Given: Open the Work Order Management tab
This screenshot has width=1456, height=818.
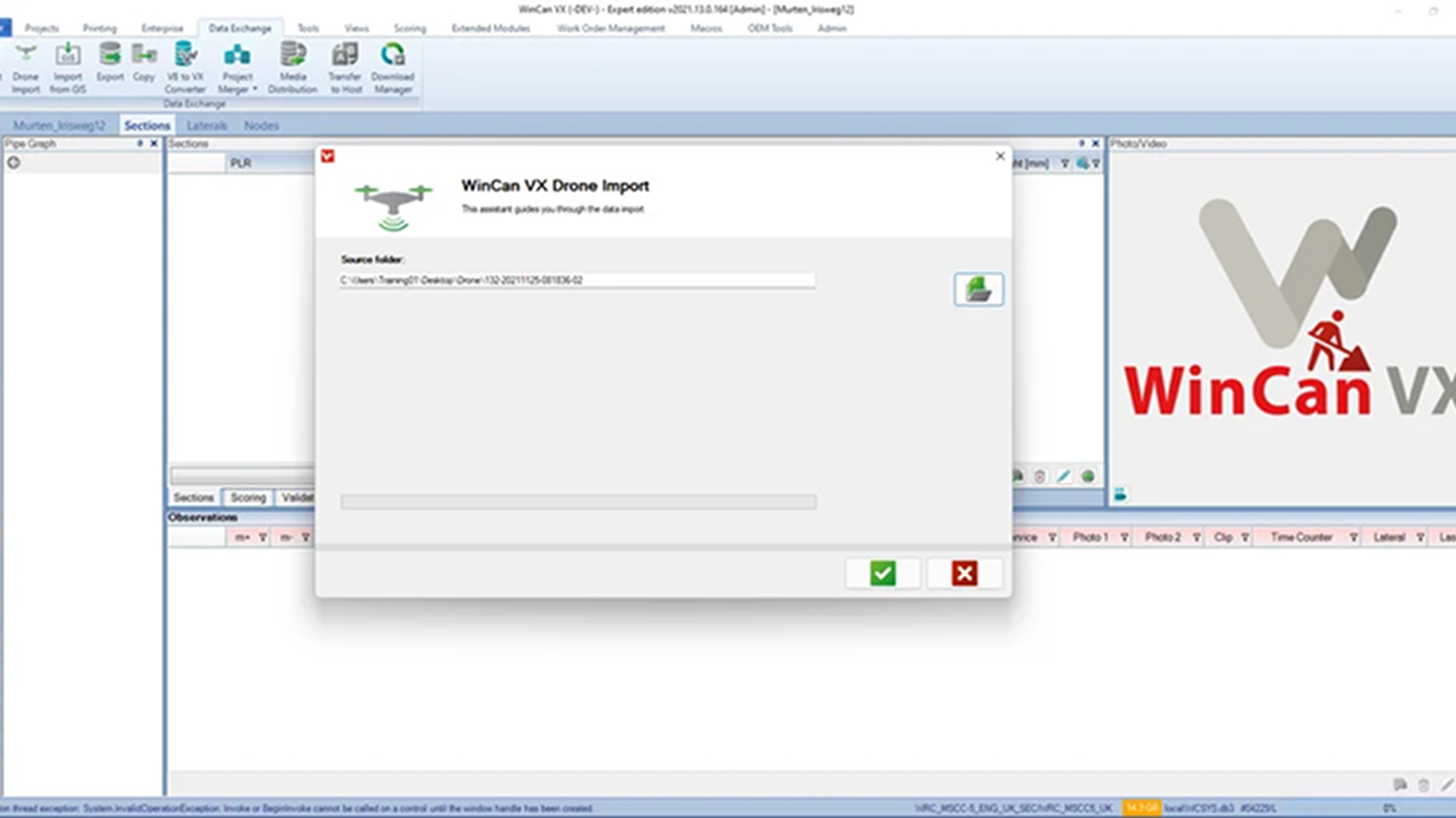Looking at the screenshot, I should coord(610,29).
